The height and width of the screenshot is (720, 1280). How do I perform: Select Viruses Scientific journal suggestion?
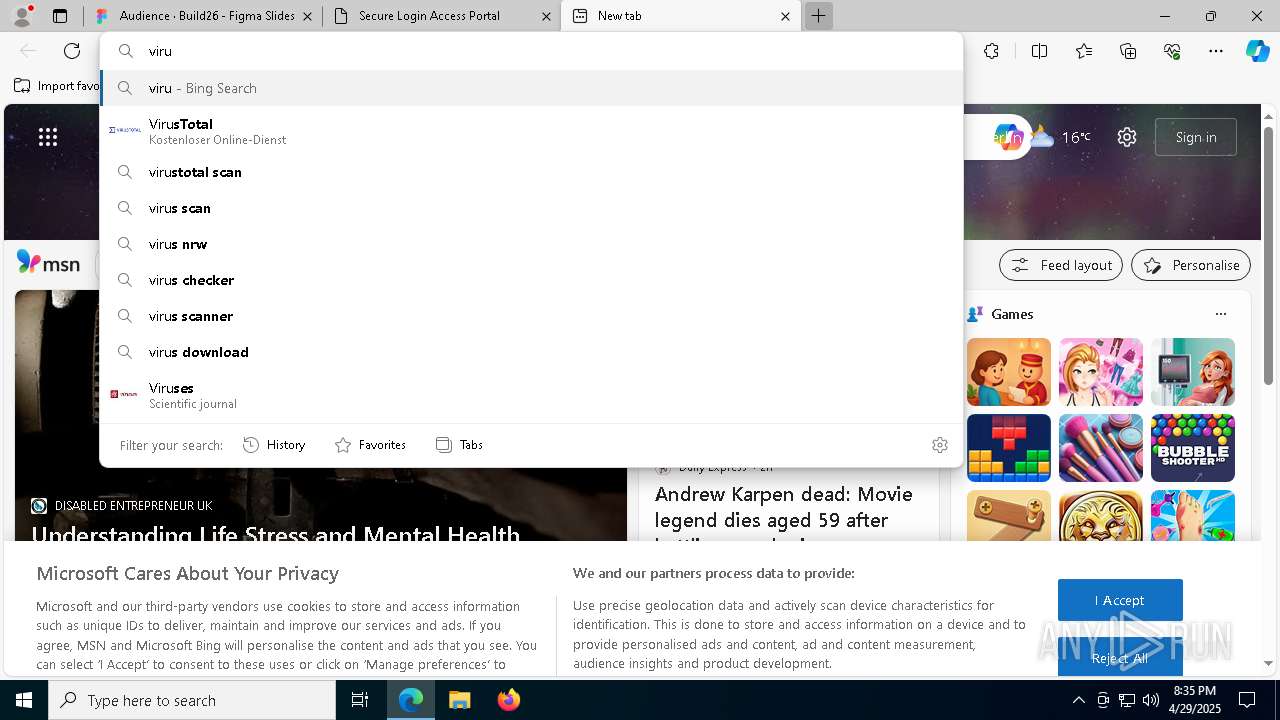pyautogui.click(x=531, y=395)
